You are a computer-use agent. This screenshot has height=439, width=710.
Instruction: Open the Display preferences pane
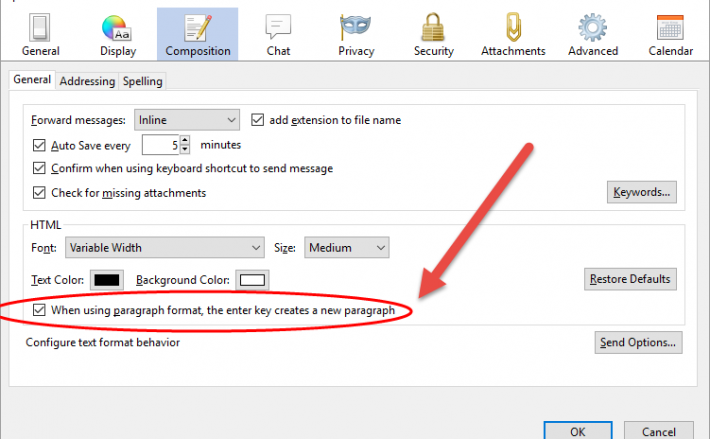118,35
